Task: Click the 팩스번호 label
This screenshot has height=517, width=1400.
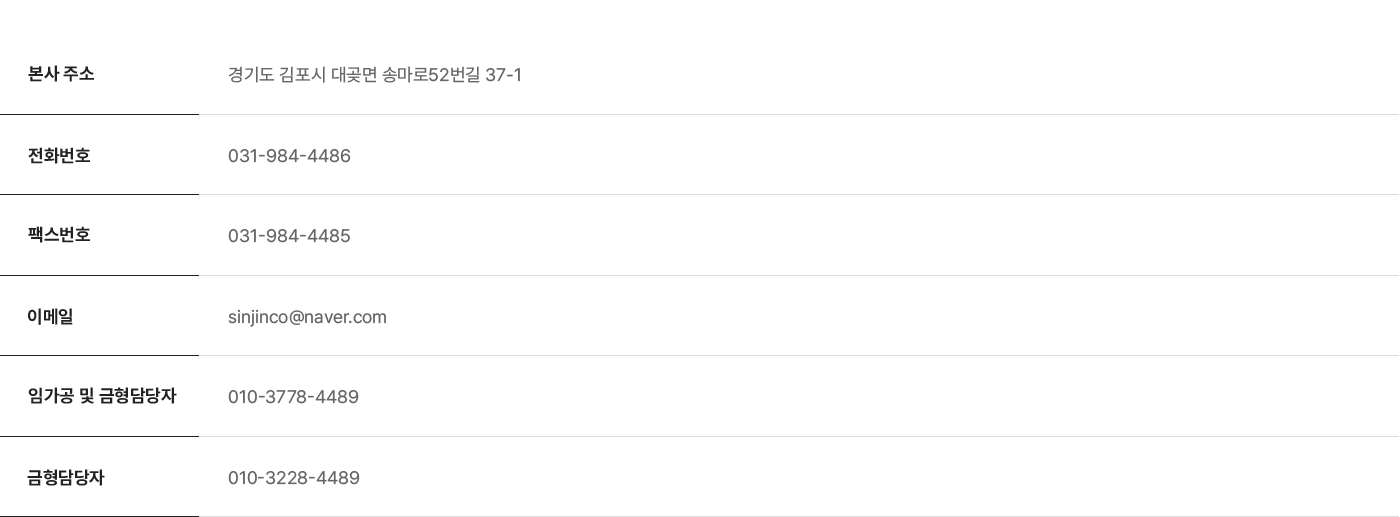Action: tap(59, 235)
